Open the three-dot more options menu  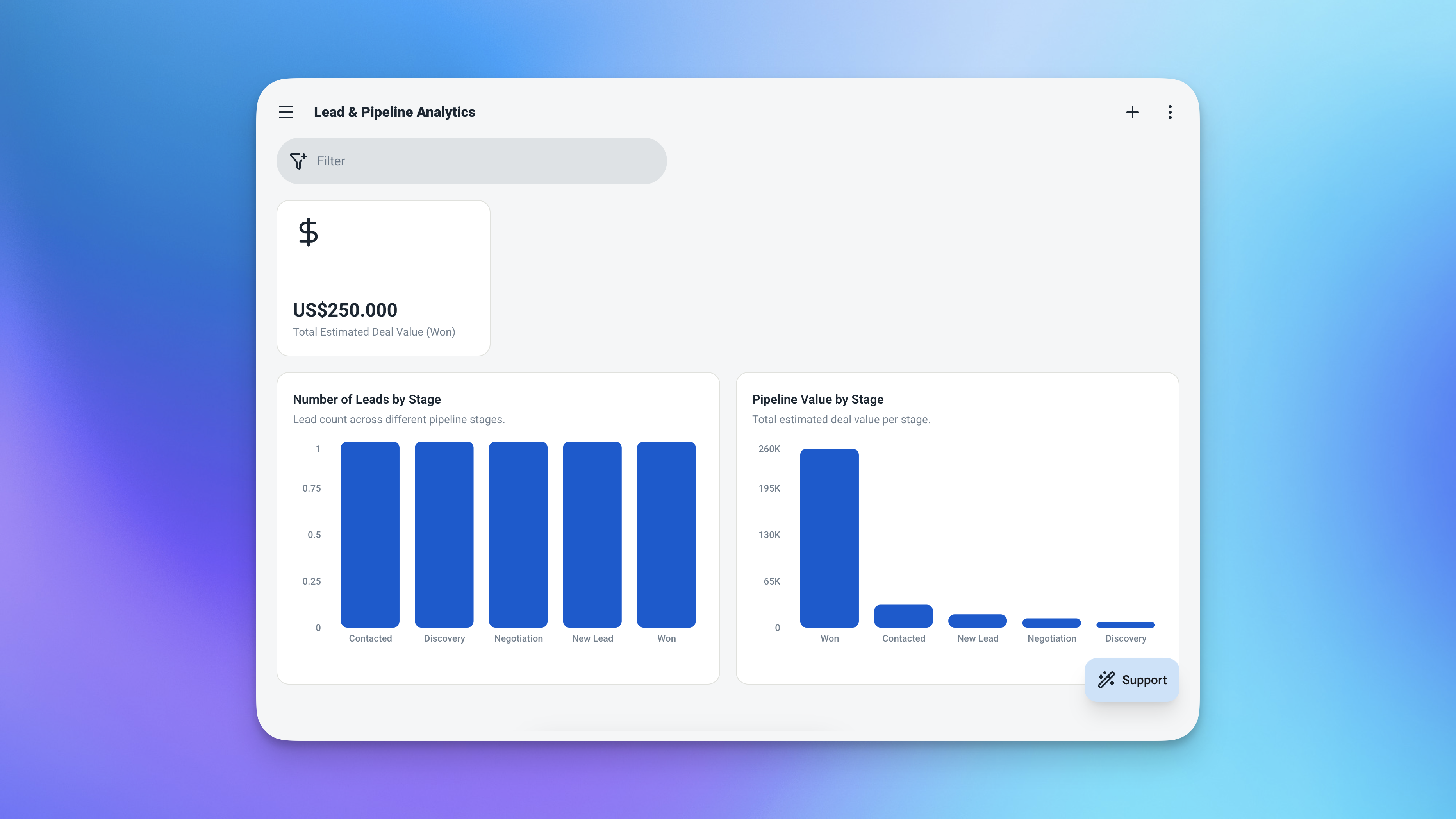(1169, 112)
